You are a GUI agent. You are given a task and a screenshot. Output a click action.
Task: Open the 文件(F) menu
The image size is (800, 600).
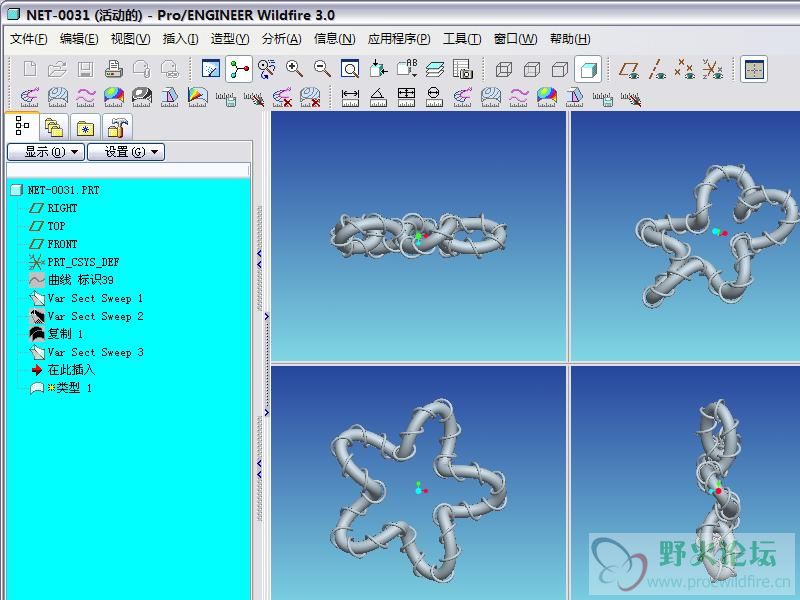point(29,39)
